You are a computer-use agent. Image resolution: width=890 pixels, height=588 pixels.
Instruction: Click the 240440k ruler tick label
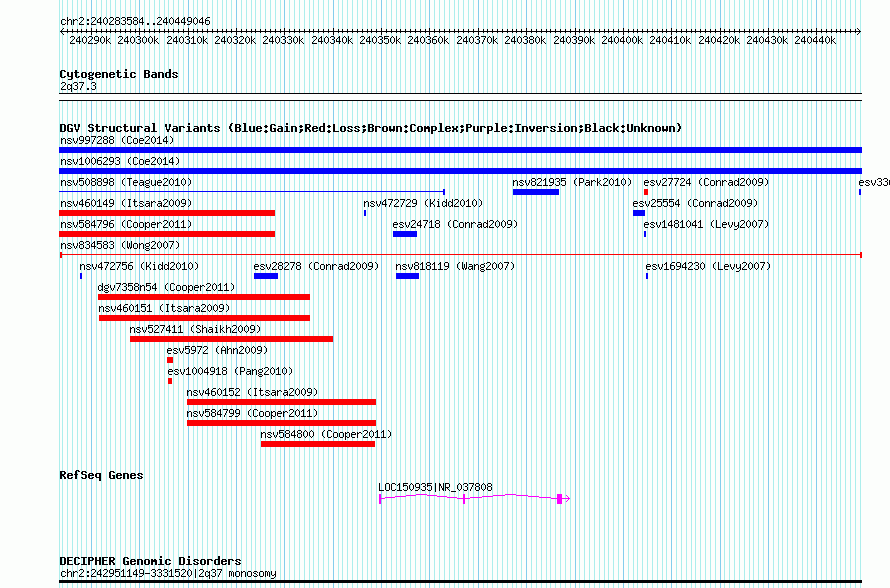(815, 40)
